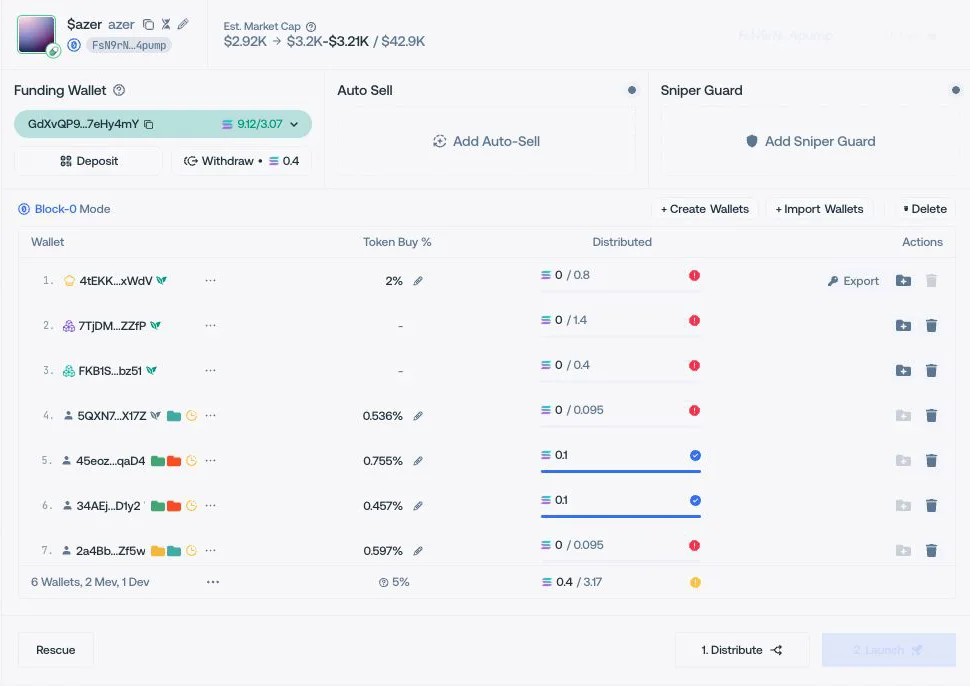970x686 pixels.
Task: Toggle Block-0 Mode
Action: pos(64,209)
